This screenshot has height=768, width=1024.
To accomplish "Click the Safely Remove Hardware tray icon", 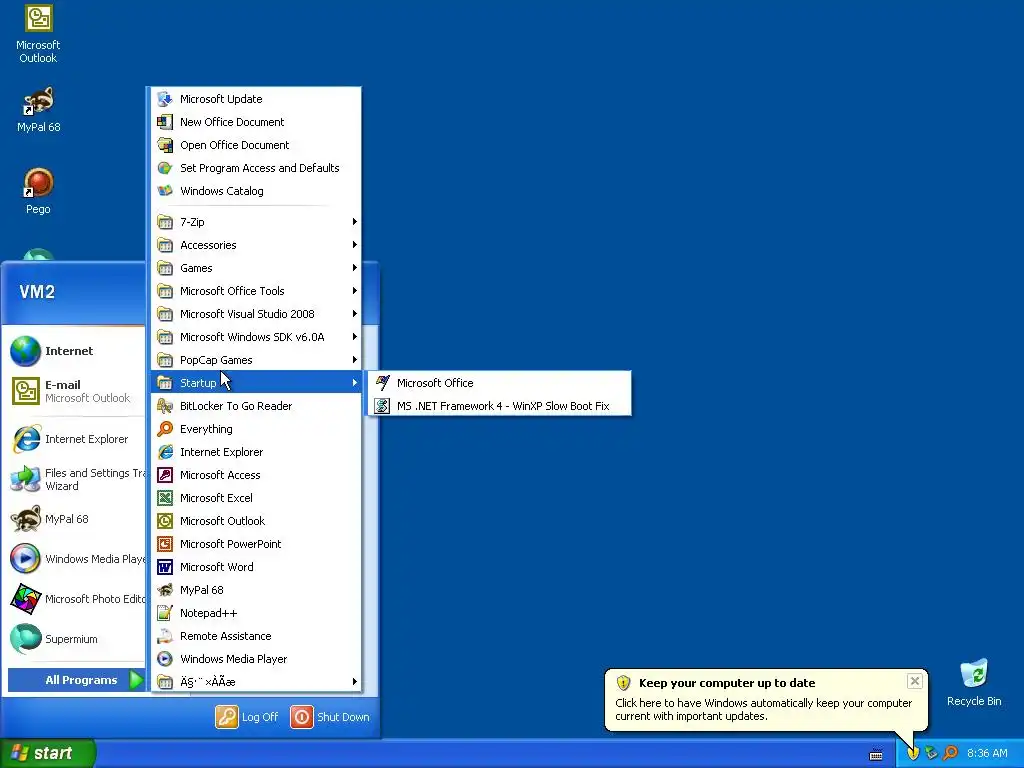I will [x=931, y=753].
